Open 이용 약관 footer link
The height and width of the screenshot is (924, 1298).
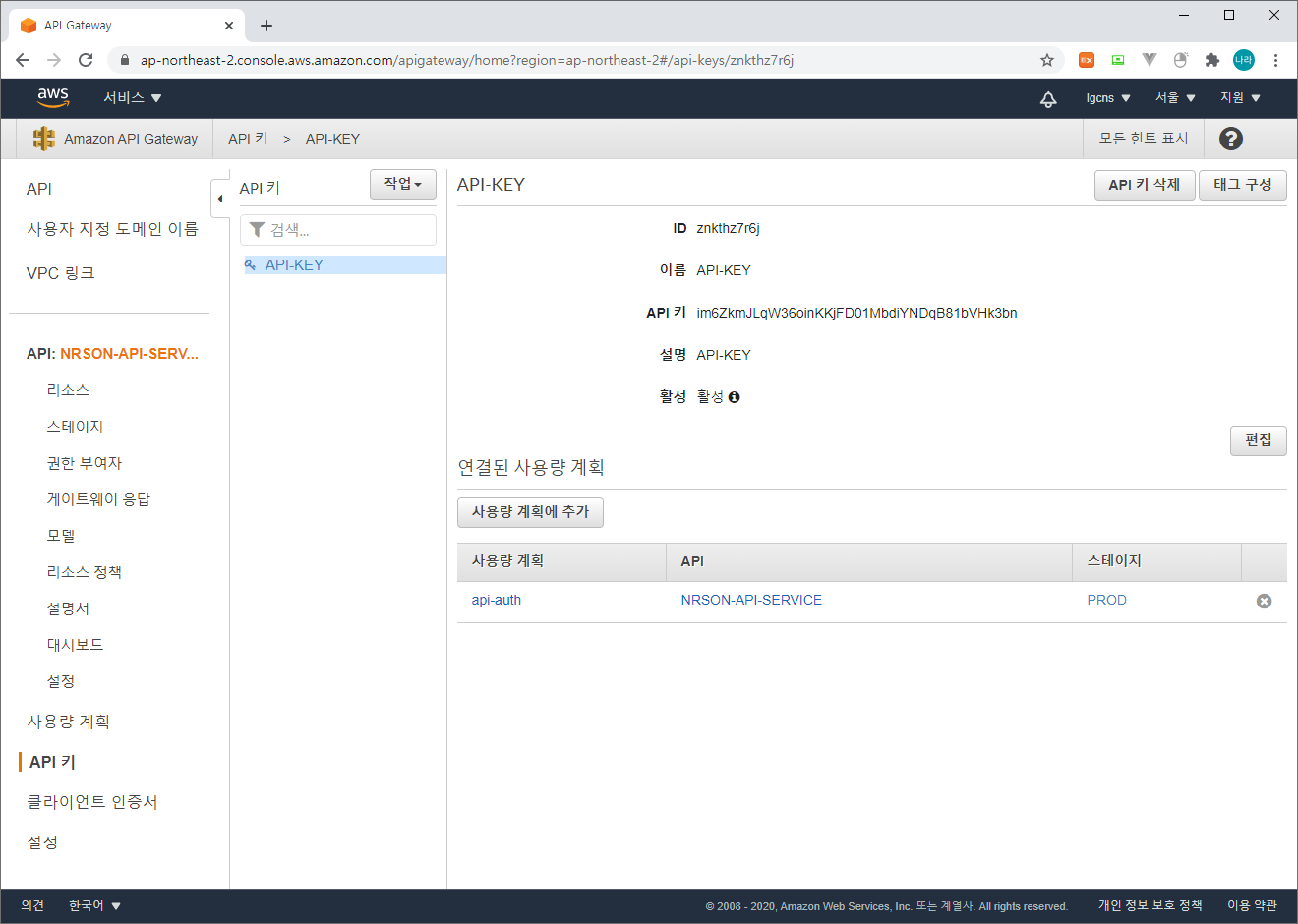pyautogui.click(x=1252, y=906)
